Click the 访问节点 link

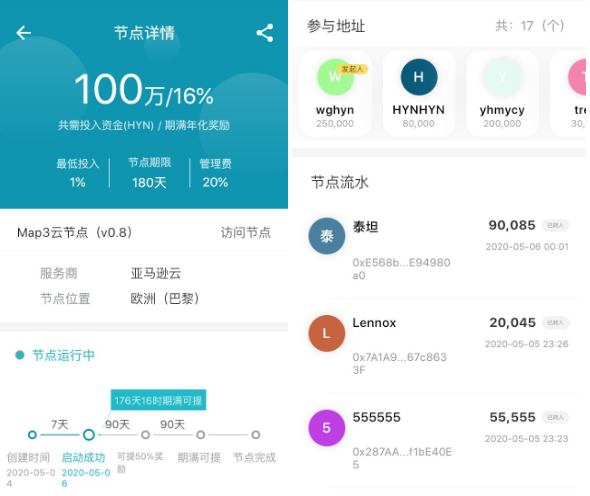pyautogui.click(x=245, y=233)
